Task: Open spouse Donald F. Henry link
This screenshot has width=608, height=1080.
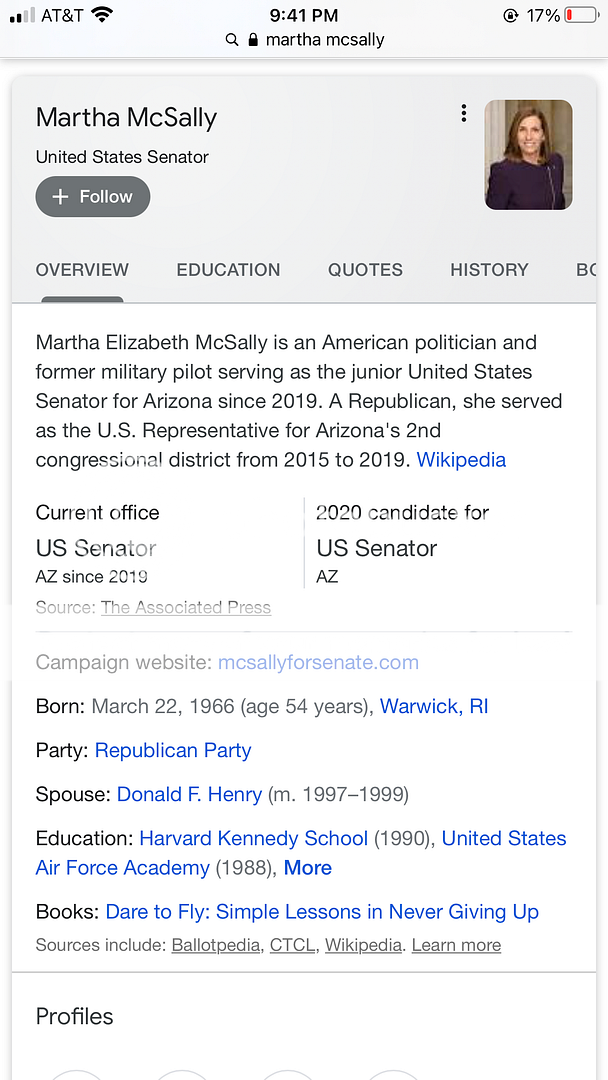Action: [189, 794]
